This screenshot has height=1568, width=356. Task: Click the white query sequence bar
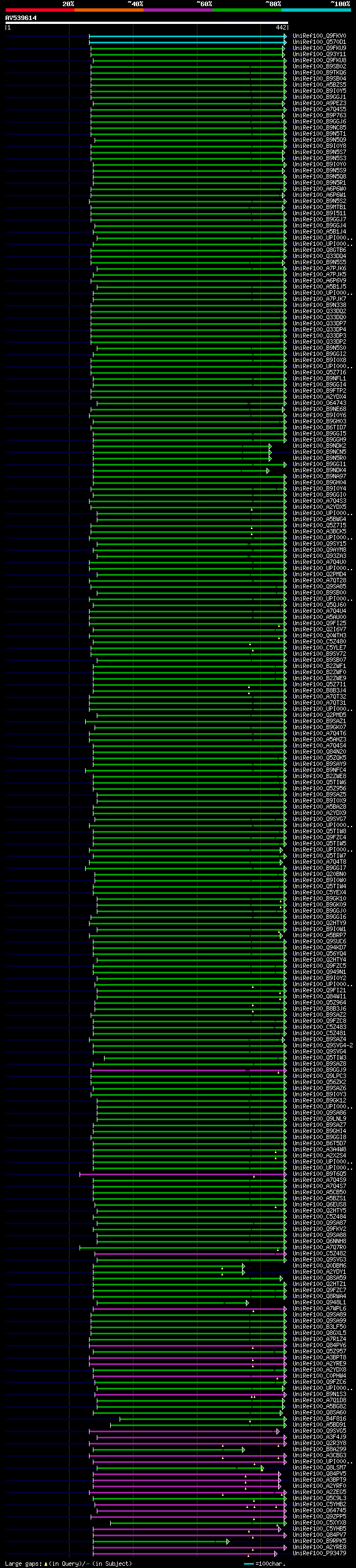[x=146, y=22]
